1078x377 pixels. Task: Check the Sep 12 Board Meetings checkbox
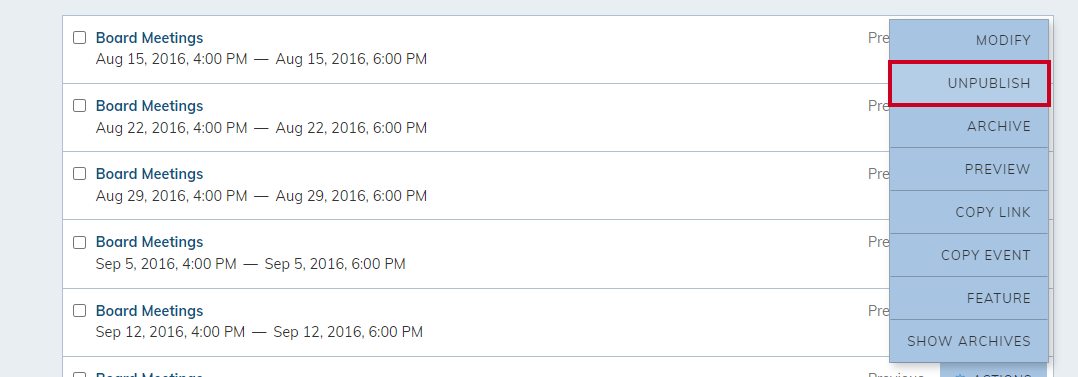point(80,310)
